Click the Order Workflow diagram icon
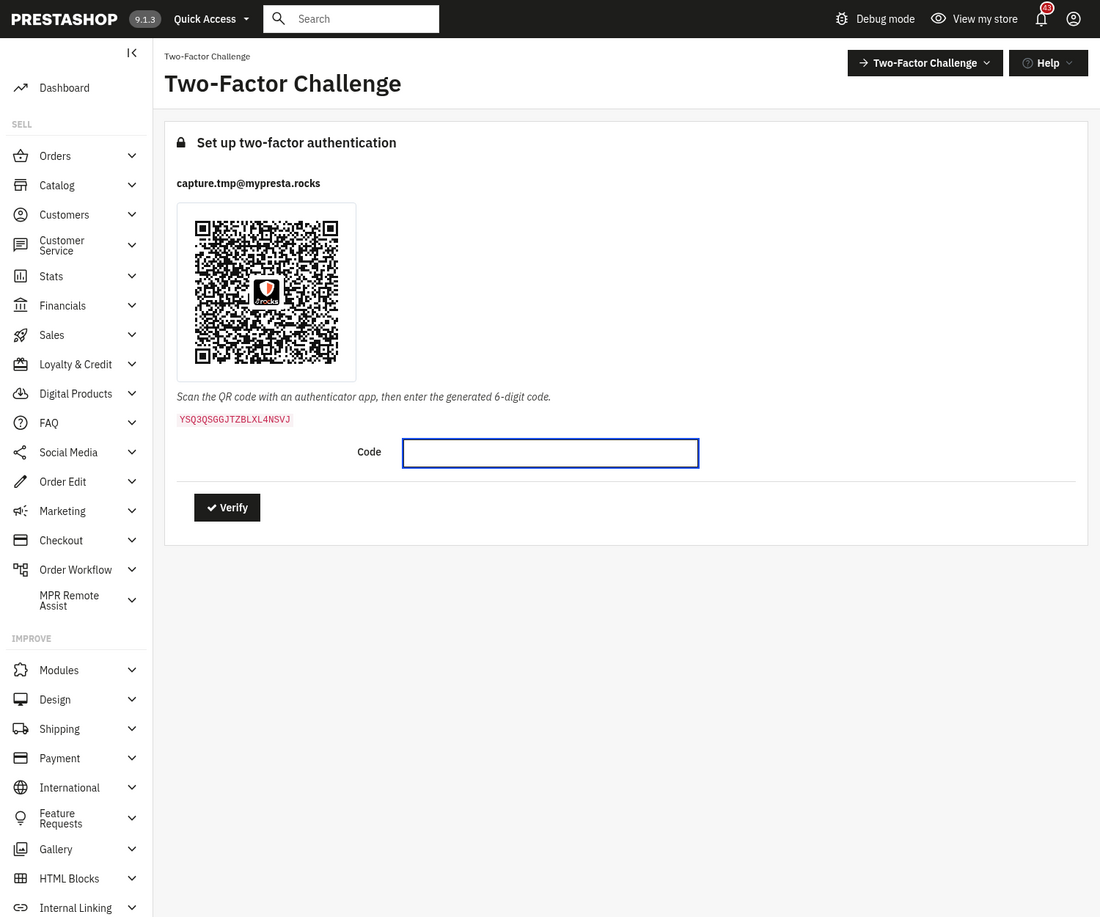This screenshot has height=917, width=1100. pos(20,570)
